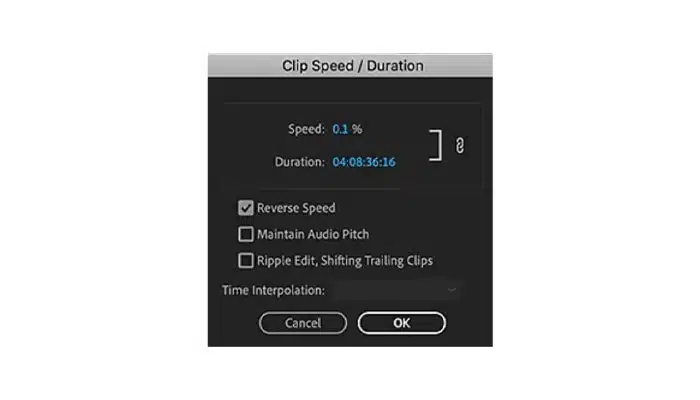Click the speed-duration link chain icon

pyautogui.click(x=459, y=146)
